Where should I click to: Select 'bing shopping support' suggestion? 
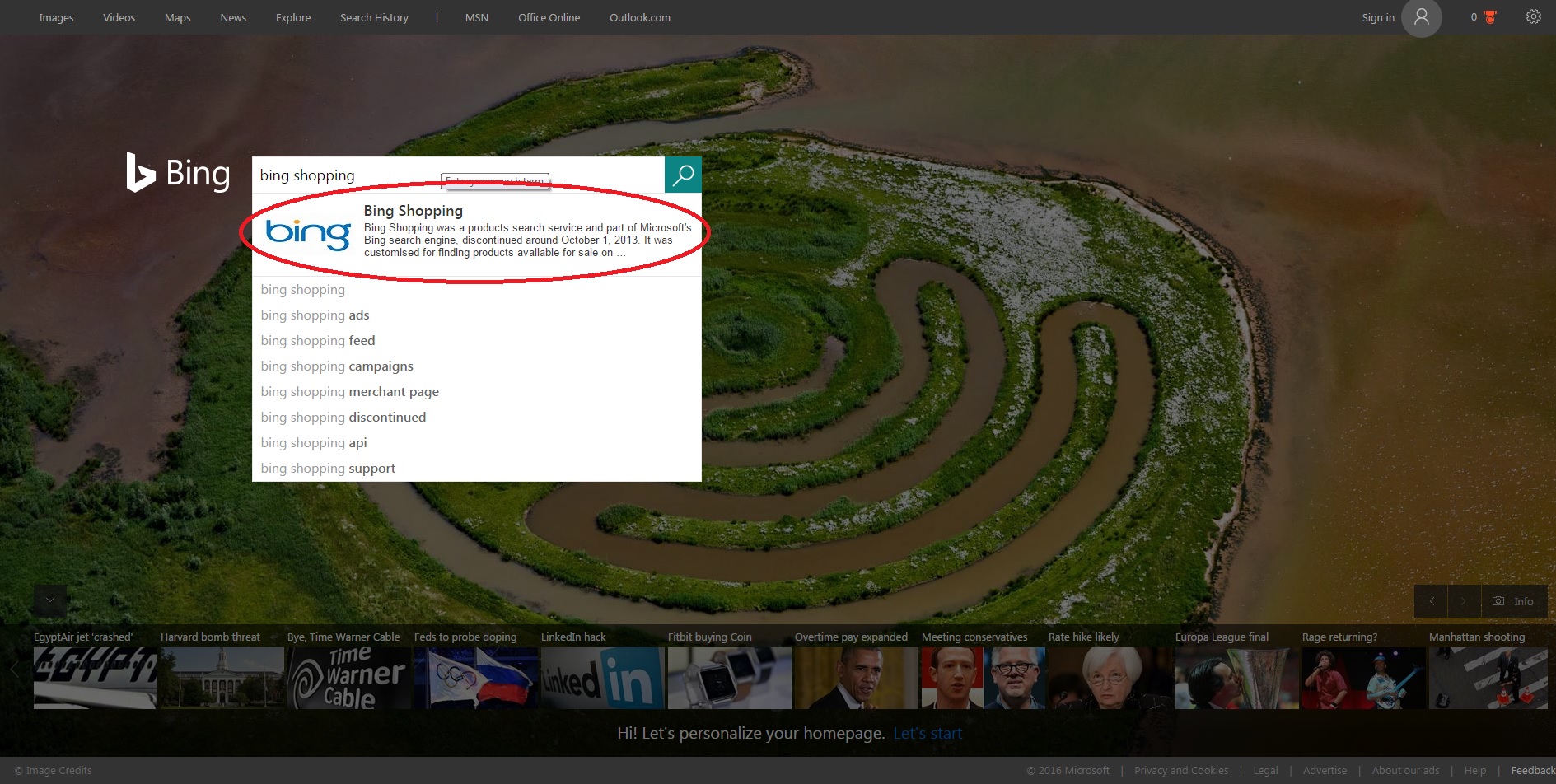click(477, 468)
